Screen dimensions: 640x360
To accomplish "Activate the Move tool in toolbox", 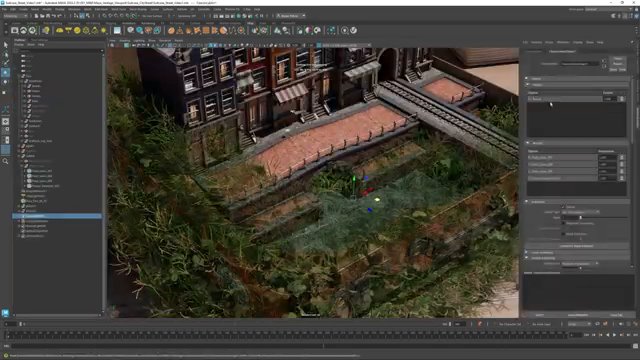I will (x=5, y=73).
